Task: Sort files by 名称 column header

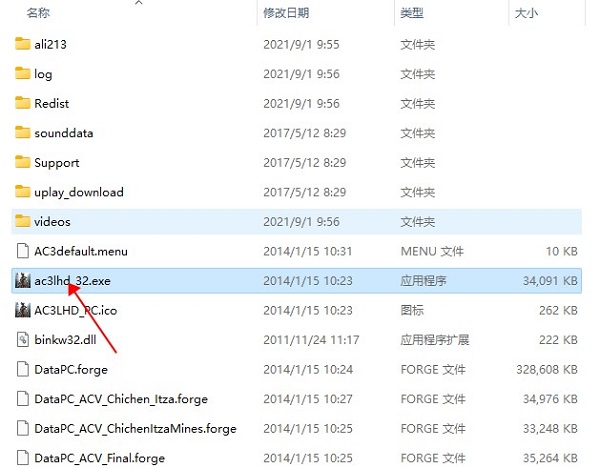Action: point(38,13)
